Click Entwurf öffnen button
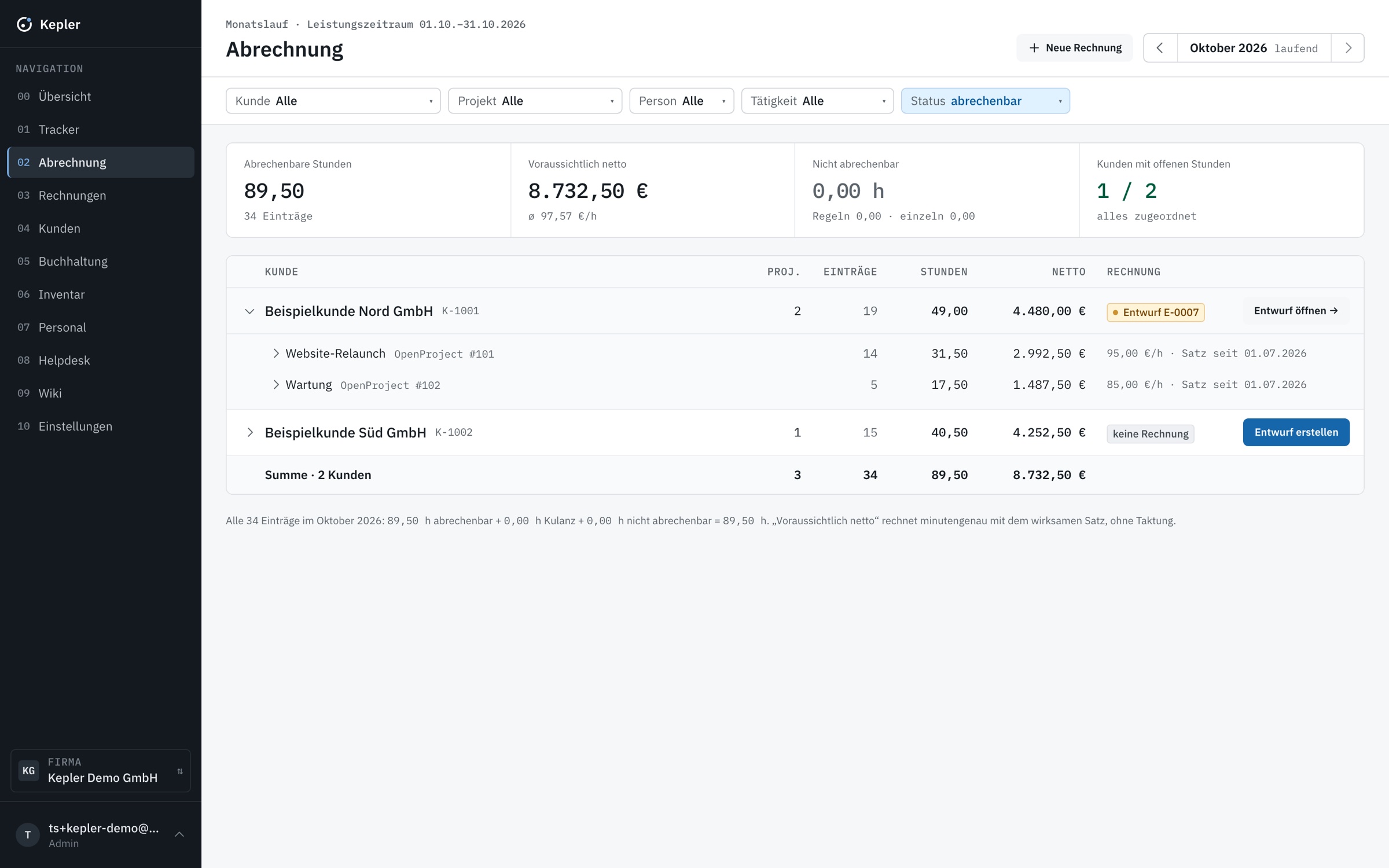Image resolution: width=1389 pixels, height=868 pixels. tap(1296, 311)
